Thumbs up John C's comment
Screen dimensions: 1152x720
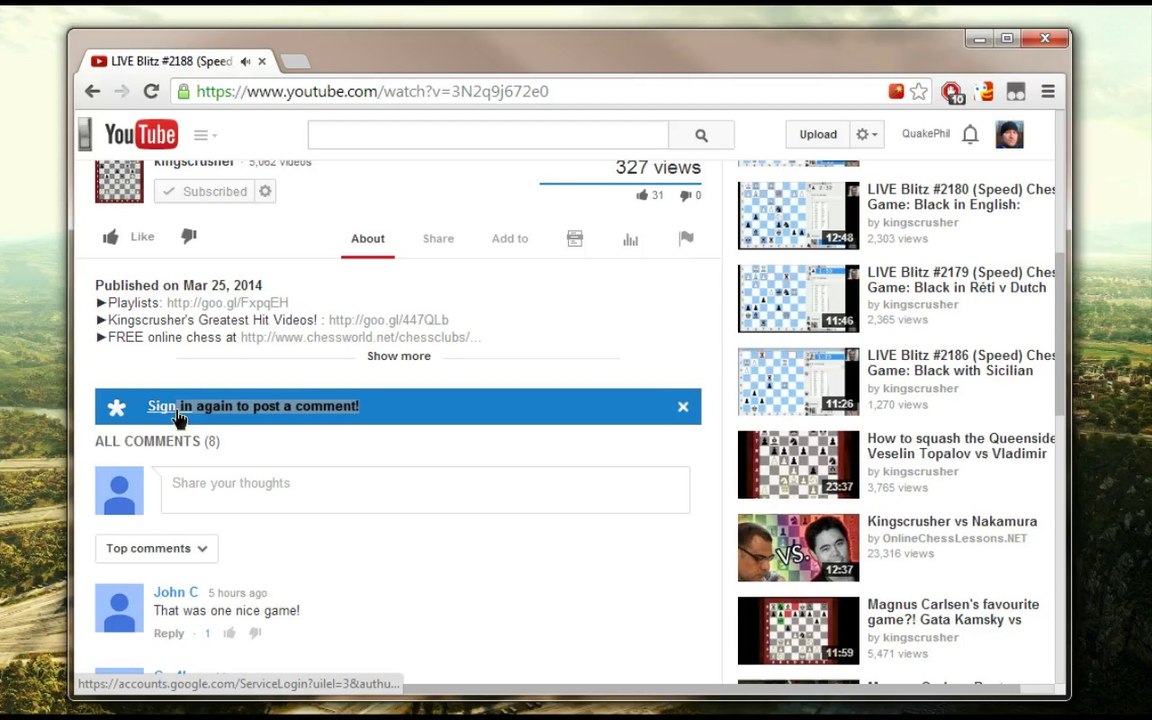(x=230, y=633)
